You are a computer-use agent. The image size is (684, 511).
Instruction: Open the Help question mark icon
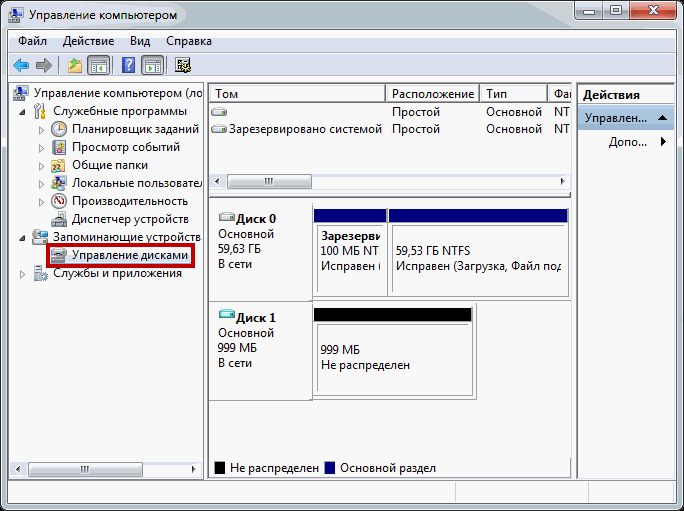128,65
